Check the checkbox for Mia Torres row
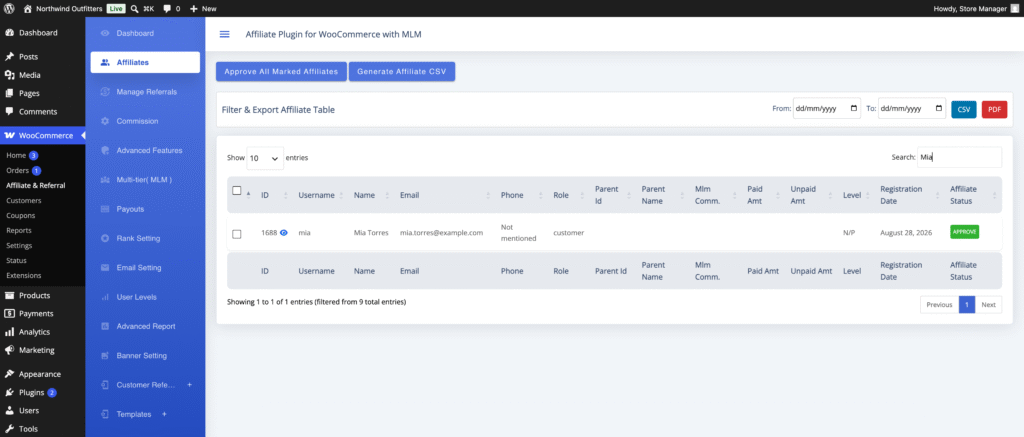This screenshot has width=1024, height=437. 237,234
